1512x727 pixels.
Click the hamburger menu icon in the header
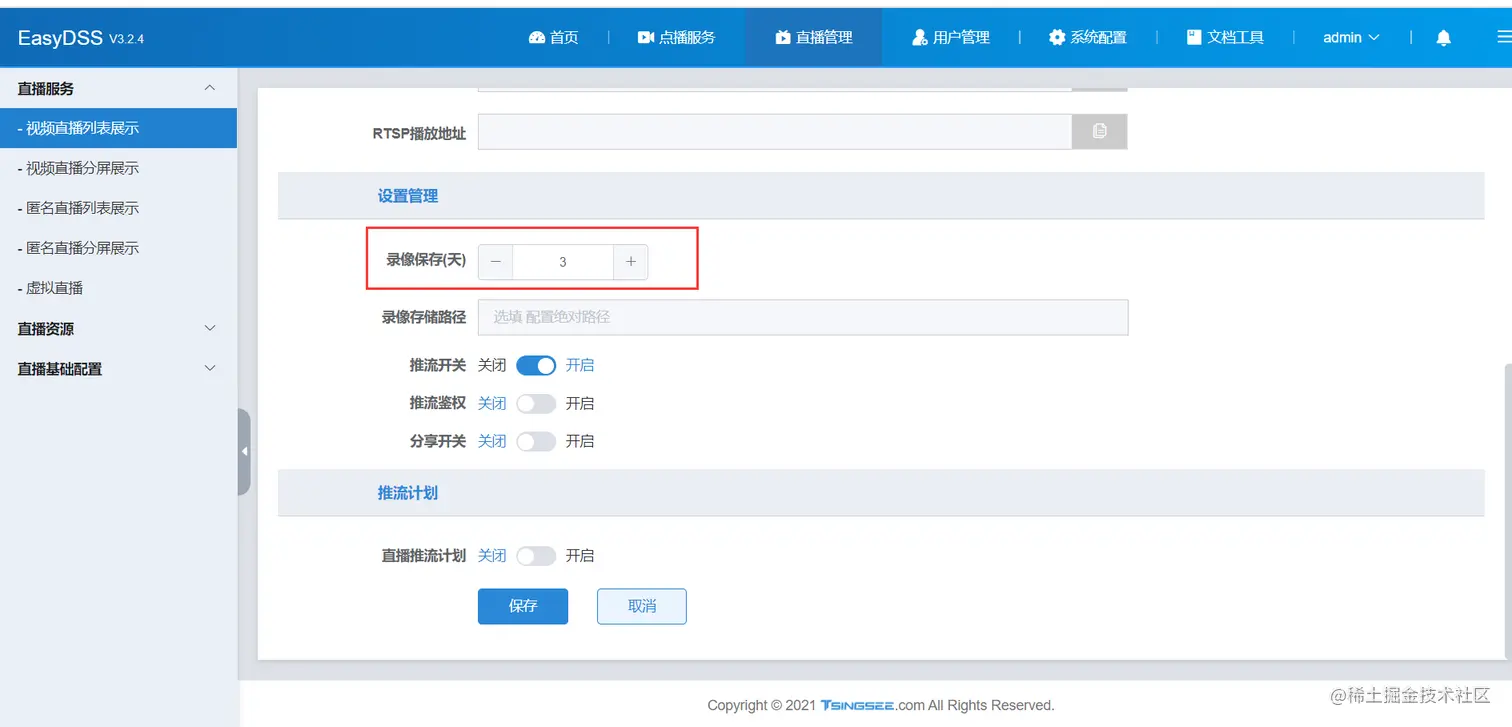tap(1503, 37)
